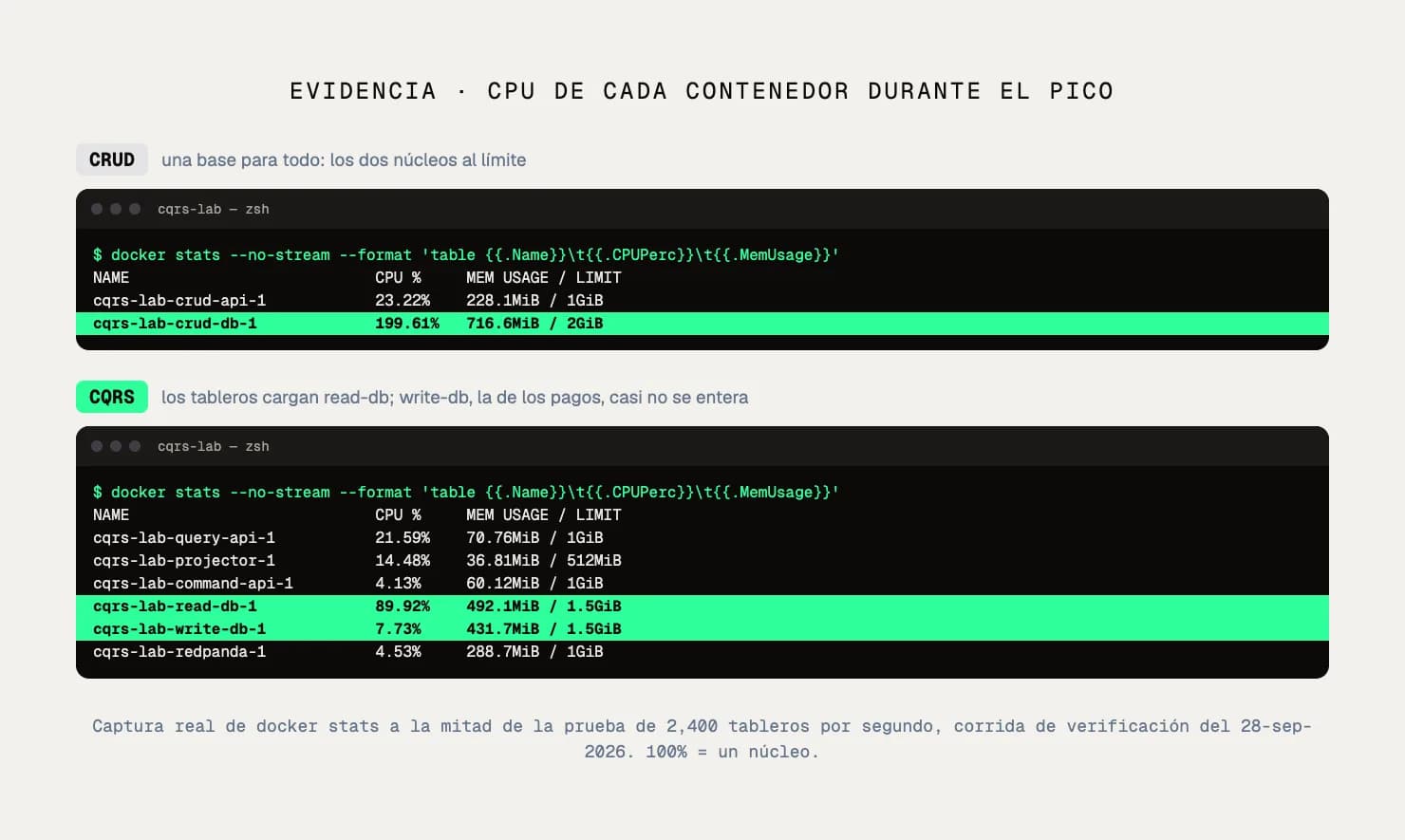Click the 7.73% CPU value
This screenshot has height=840, width=1405.
point(398,628)
